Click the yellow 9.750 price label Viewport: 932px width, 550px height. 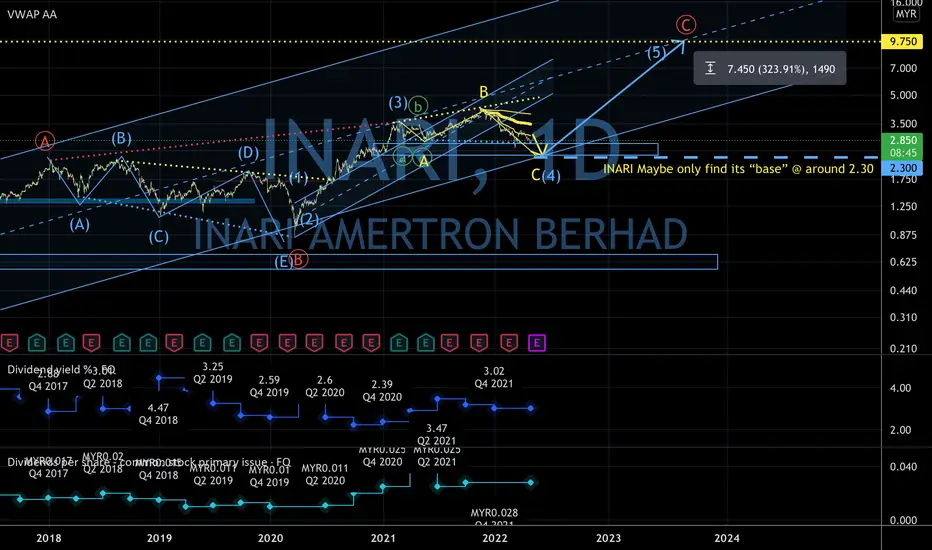pyautogui.click(x=902, y=41)
